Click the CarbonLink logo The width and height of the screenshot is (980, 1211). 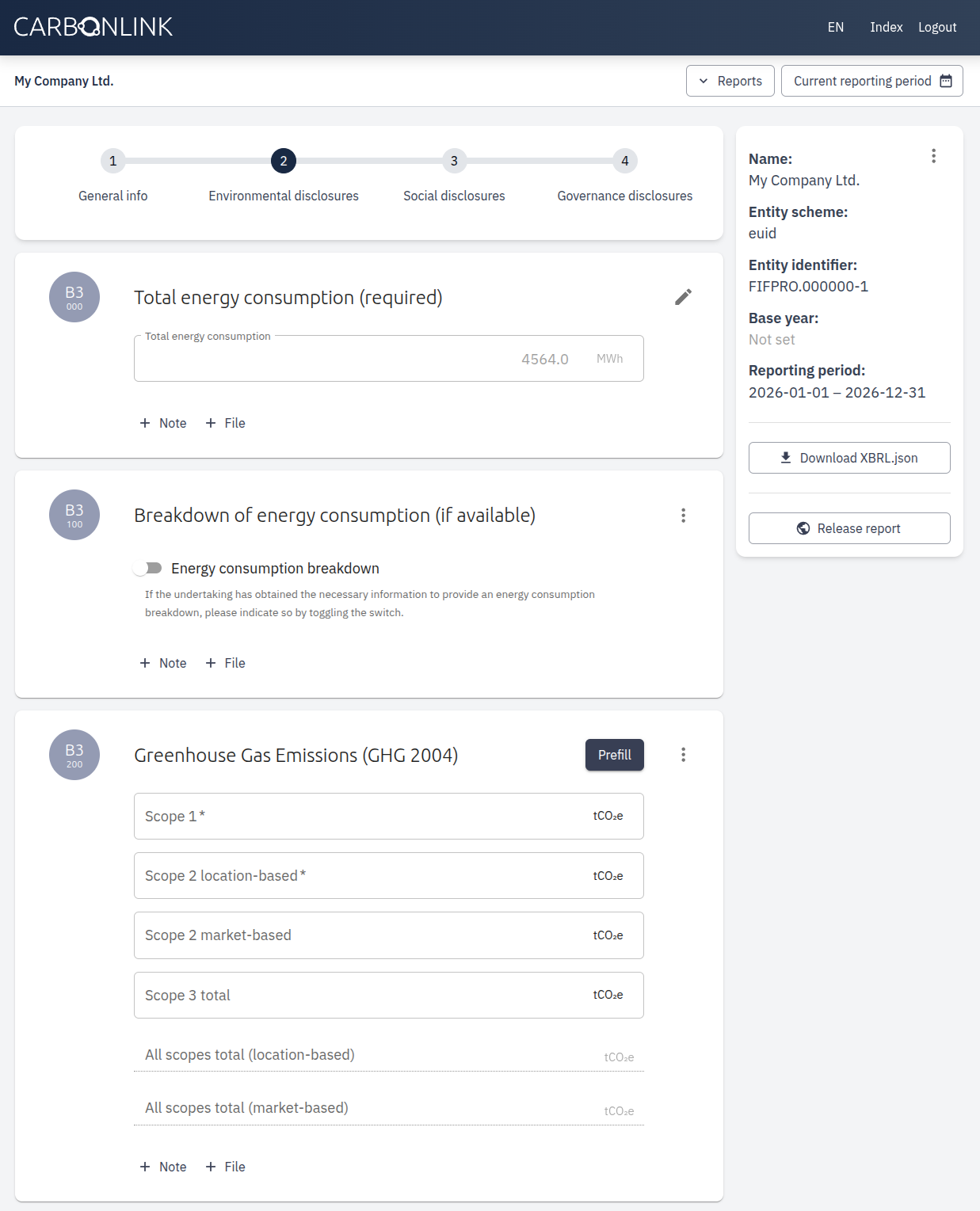click(x=93, y=27)
